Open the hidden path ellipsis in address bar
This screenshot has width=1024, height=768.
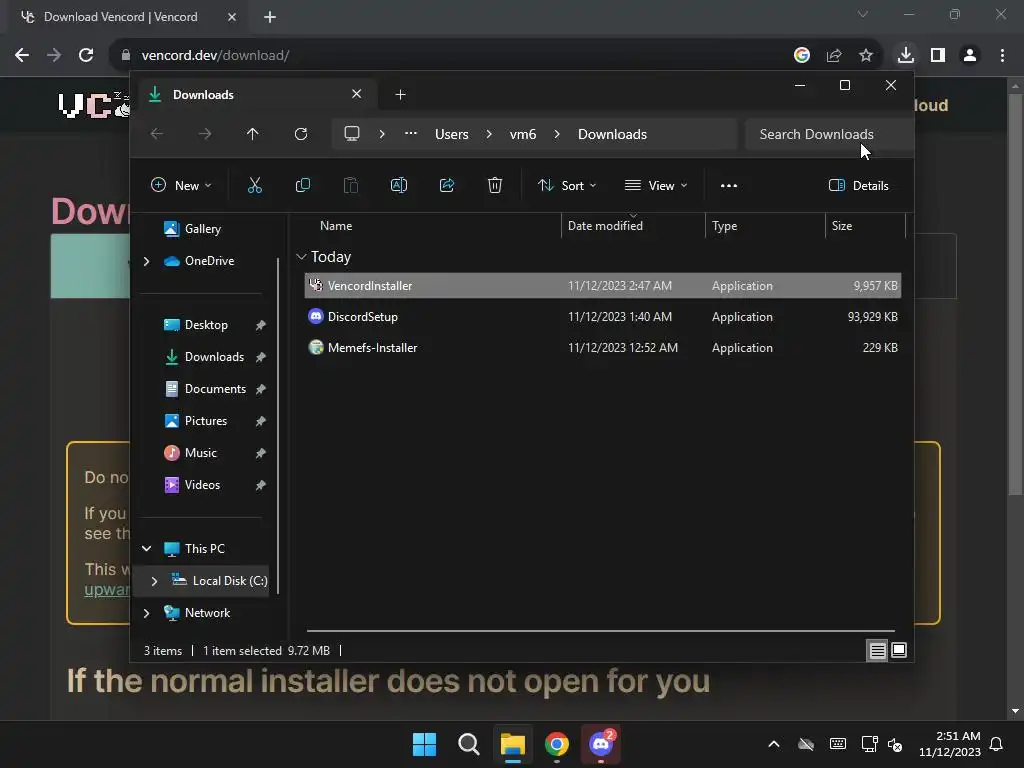tap(411, 133)
